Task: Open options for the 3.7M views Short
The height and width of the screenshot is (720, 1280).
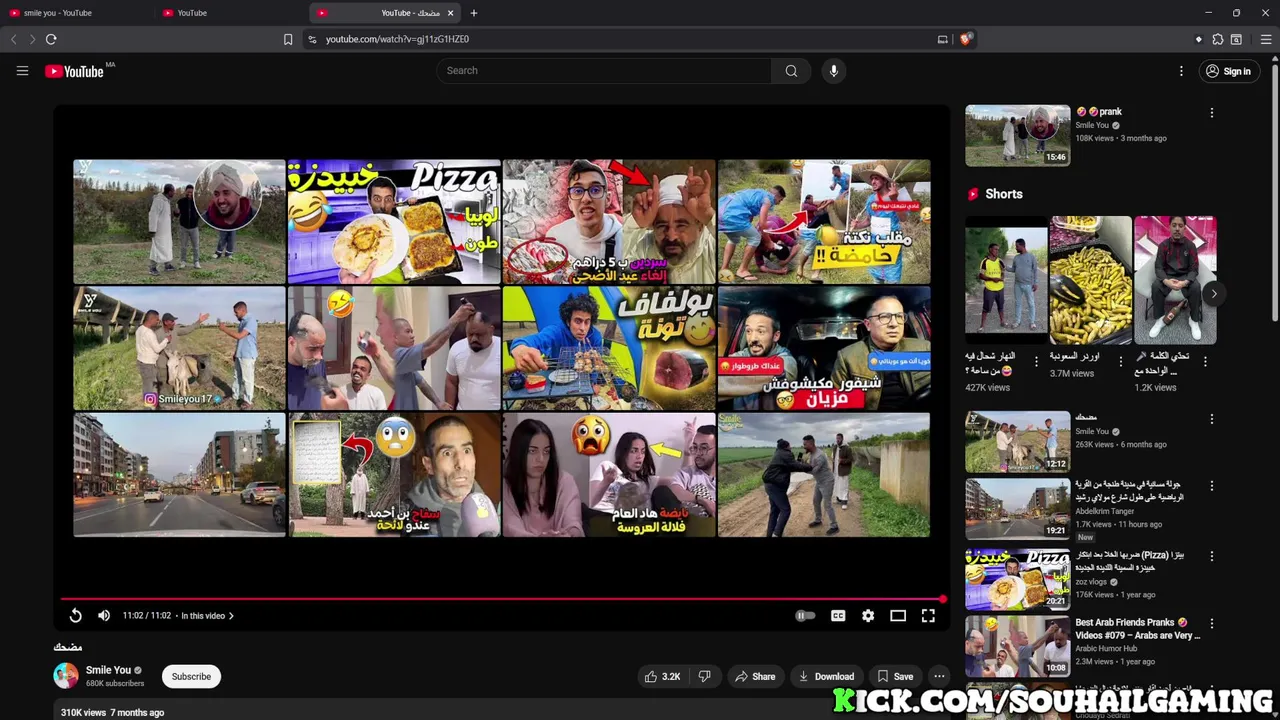Action: point(1120,361)
